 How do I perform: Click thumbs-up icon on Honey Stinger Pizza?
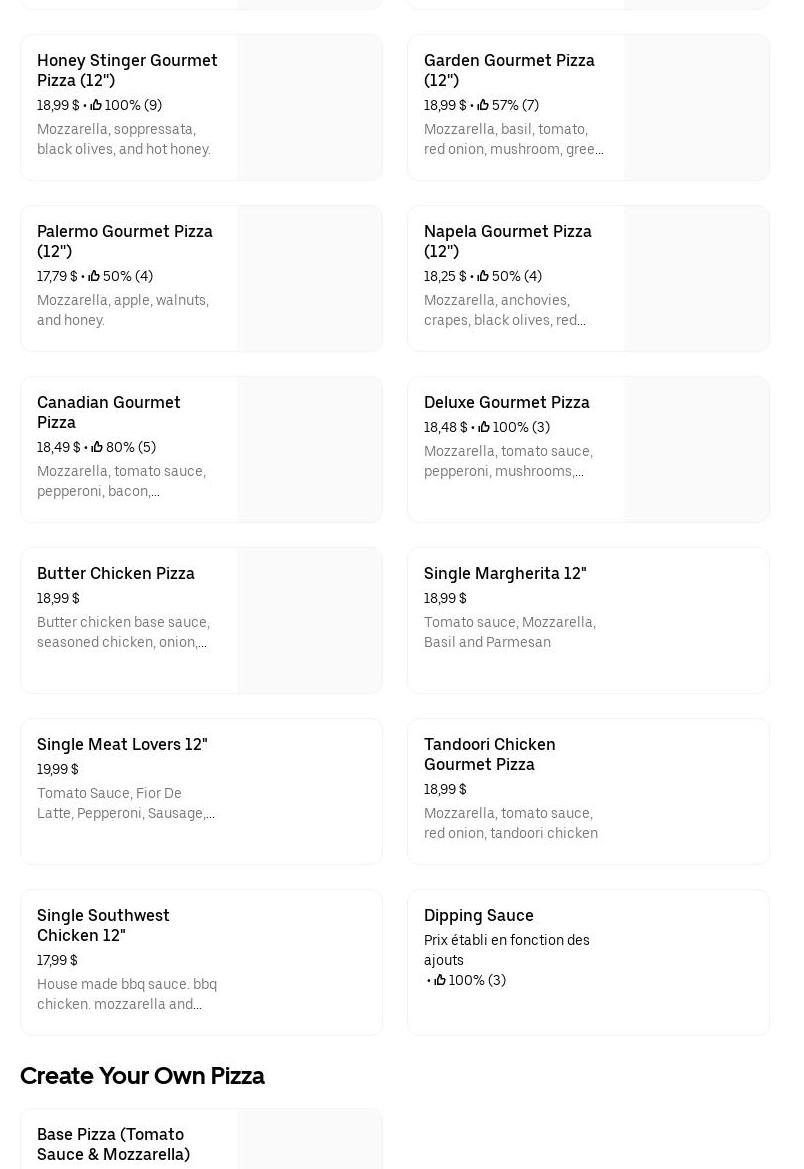[x=96, y=105]
